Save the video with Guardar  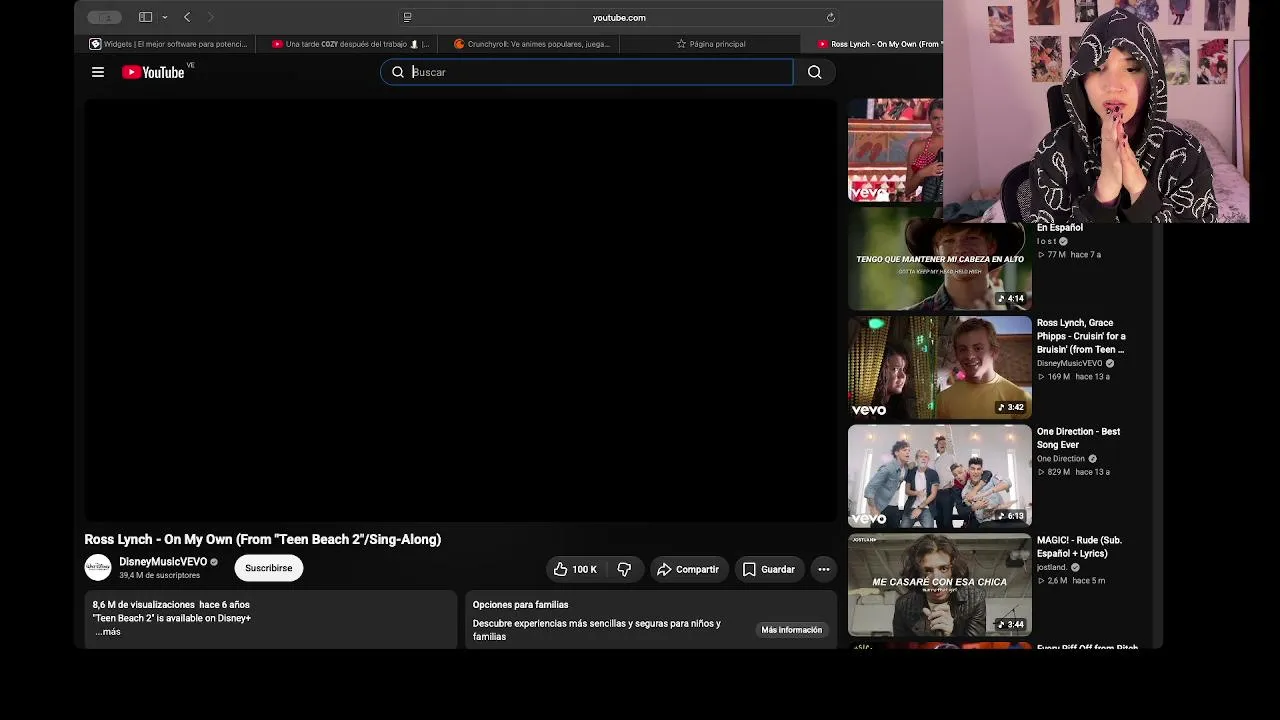point(769,569)
